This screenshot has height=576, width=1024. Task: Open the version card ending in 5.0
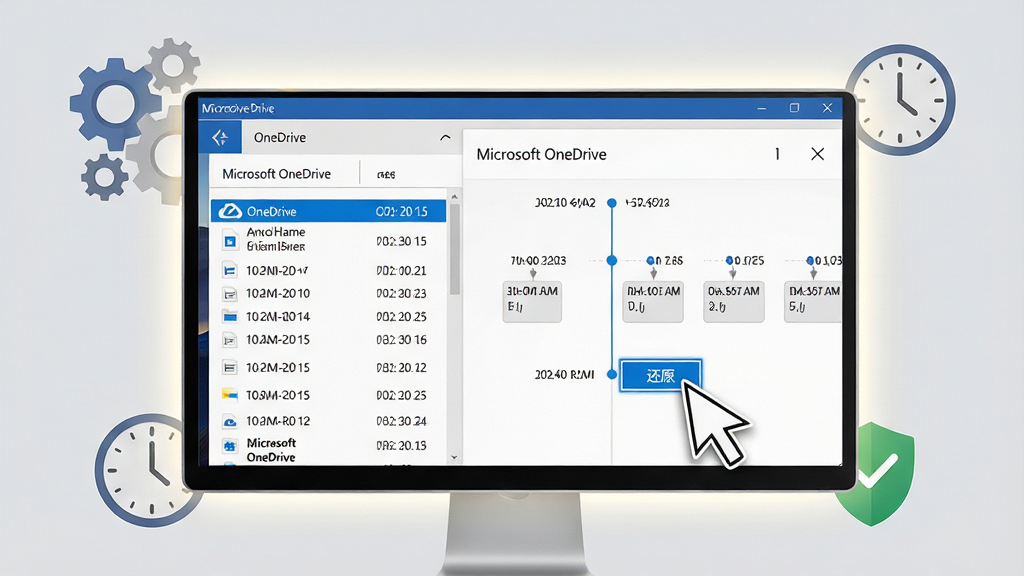813,302
